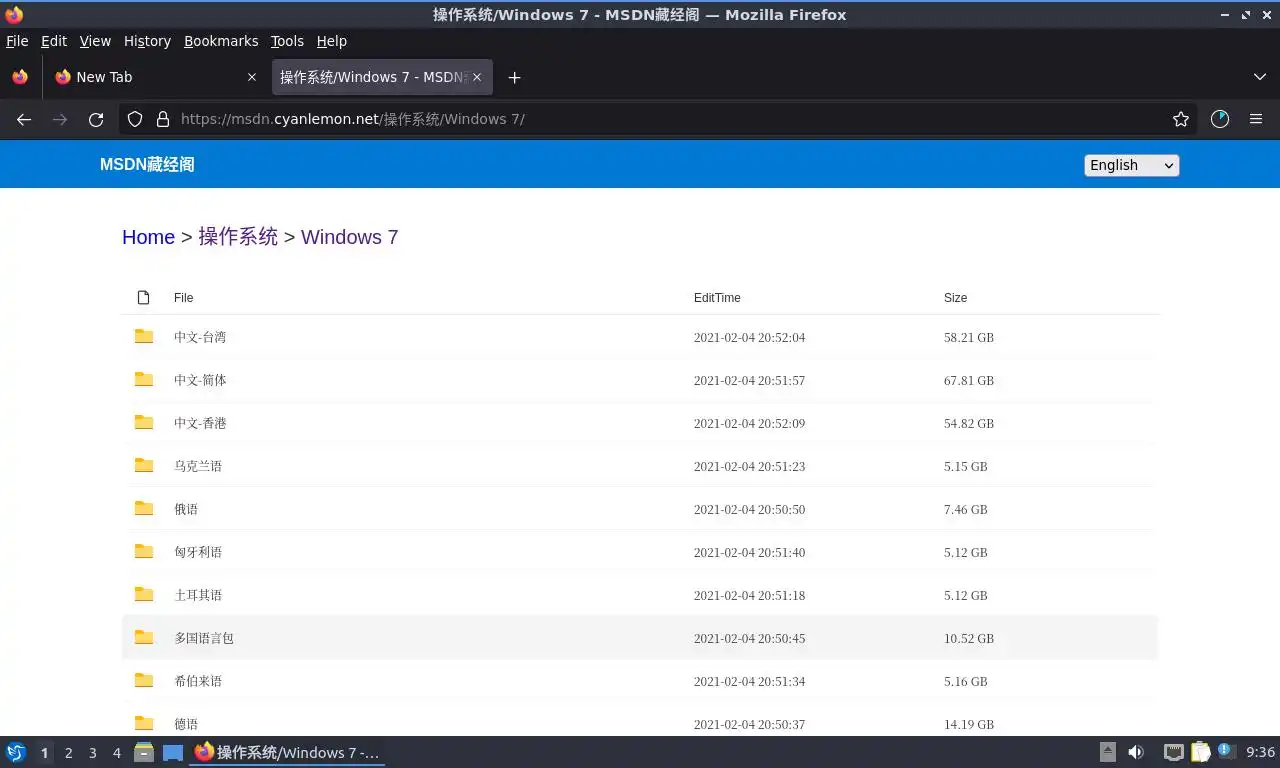Open the 俄语 folder
This screenshot has width=1280, height=768.
(x=186, y=509)
